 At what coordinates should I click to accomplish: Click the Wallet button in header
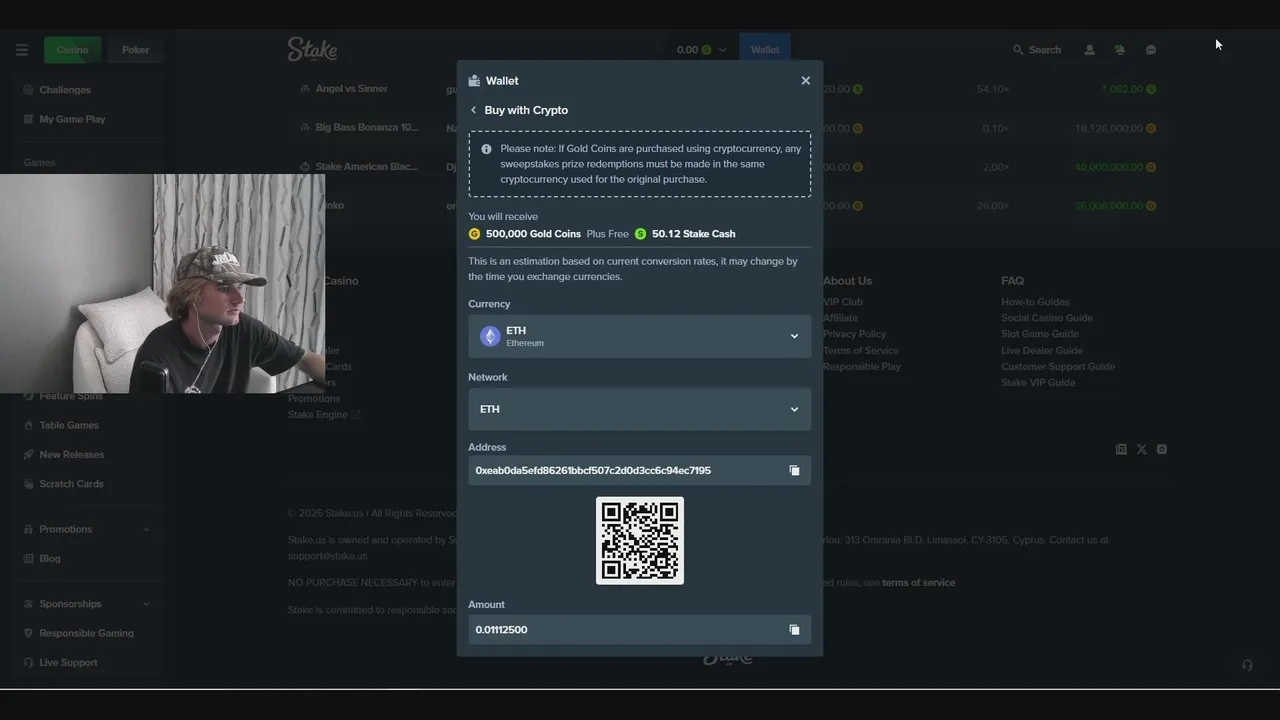pos(765,50)
